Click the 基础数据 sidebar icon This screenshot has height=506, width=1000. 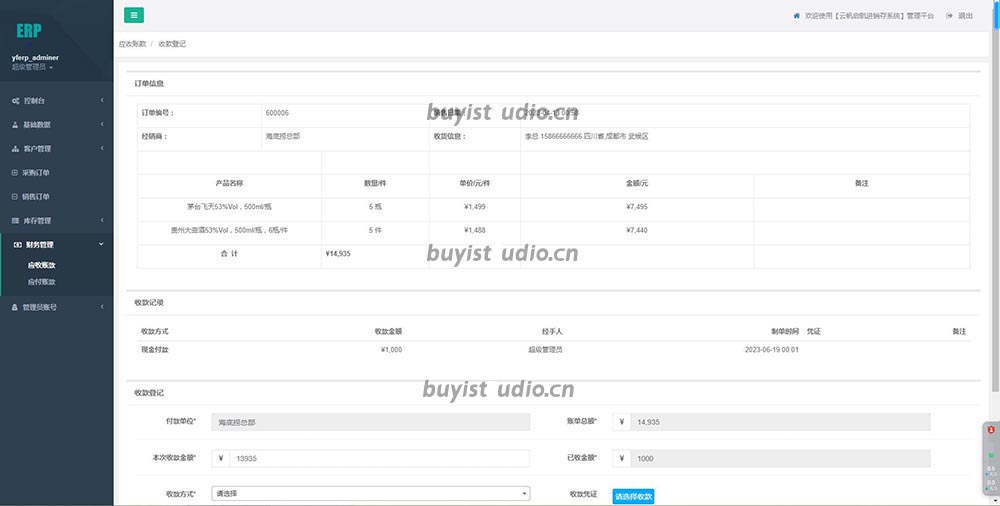point(16,125)
